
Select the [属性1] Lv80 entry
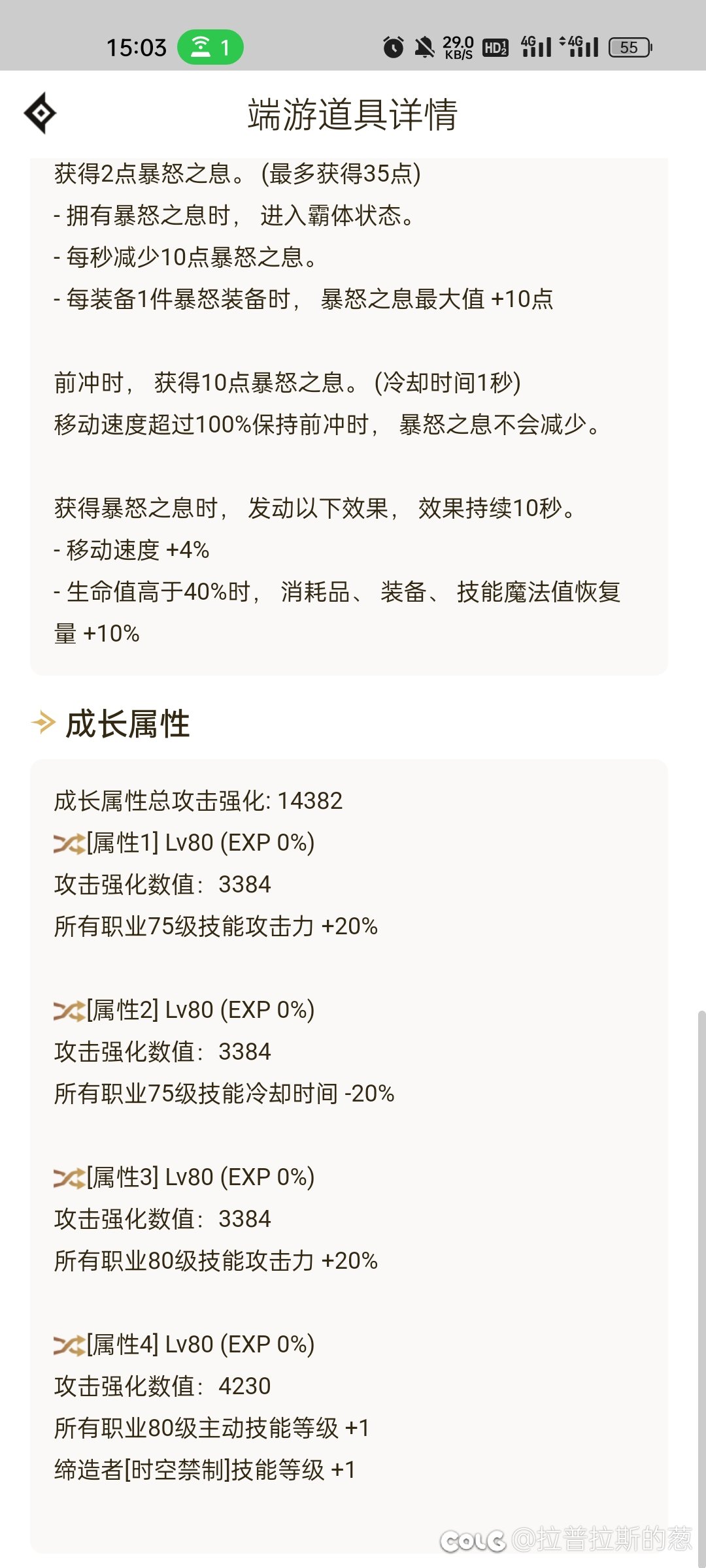[x=201, y=843]
